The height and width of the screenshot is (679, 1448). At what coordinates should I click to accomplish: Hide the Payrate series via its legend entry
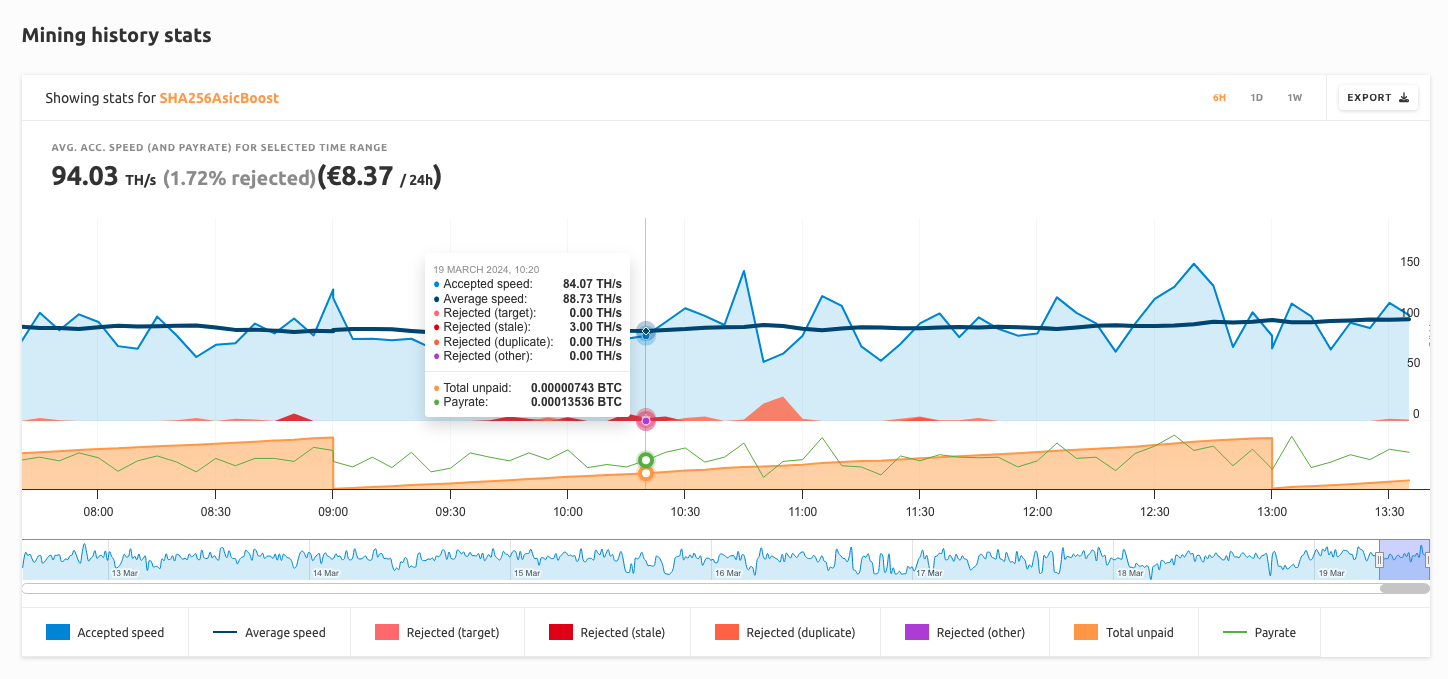1258,632
